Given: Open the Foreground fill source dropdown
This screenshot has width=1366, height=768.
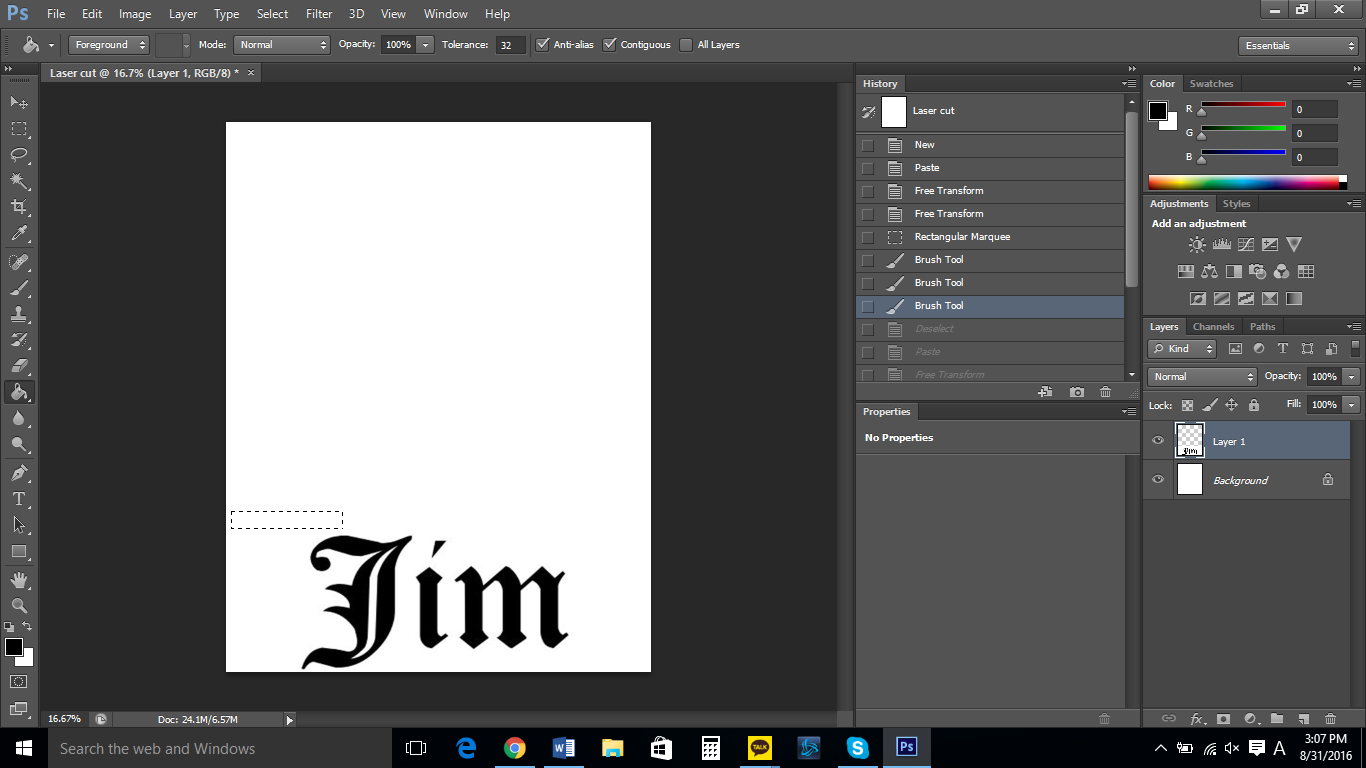Looking at the screenshot, I should point(109,45).
